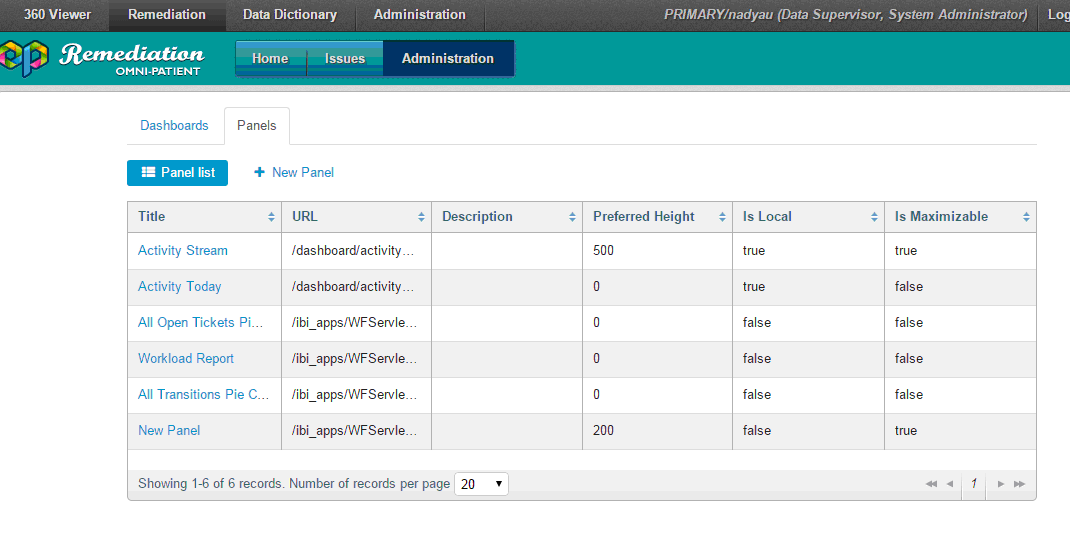
Task: Click the Remediation Omni-Patient logo icon
Action: pyautogui.click(x=22, y=58)
